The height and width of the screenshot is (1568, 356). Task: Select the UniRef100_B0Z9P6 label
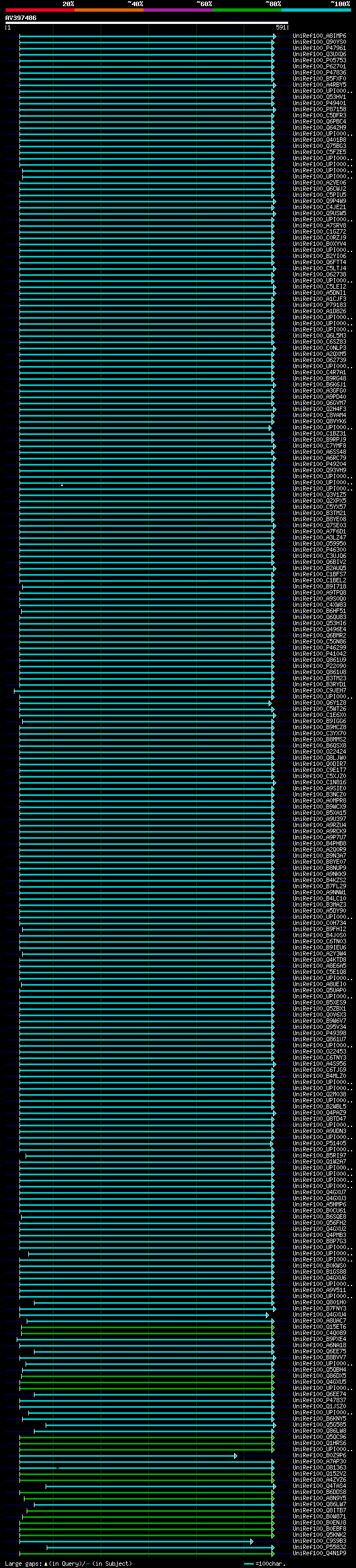tap(319, 1456)
